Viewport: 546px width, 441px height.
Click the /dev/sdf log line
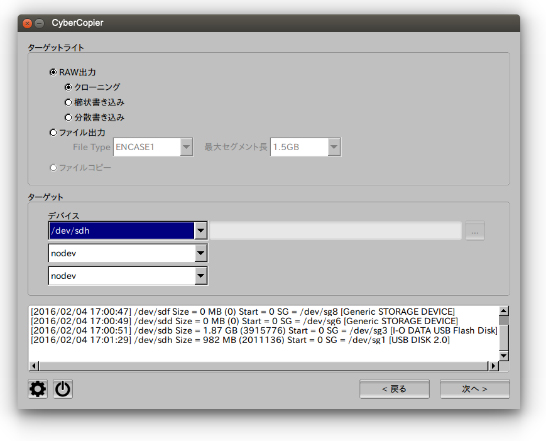(x=243, y=312)
